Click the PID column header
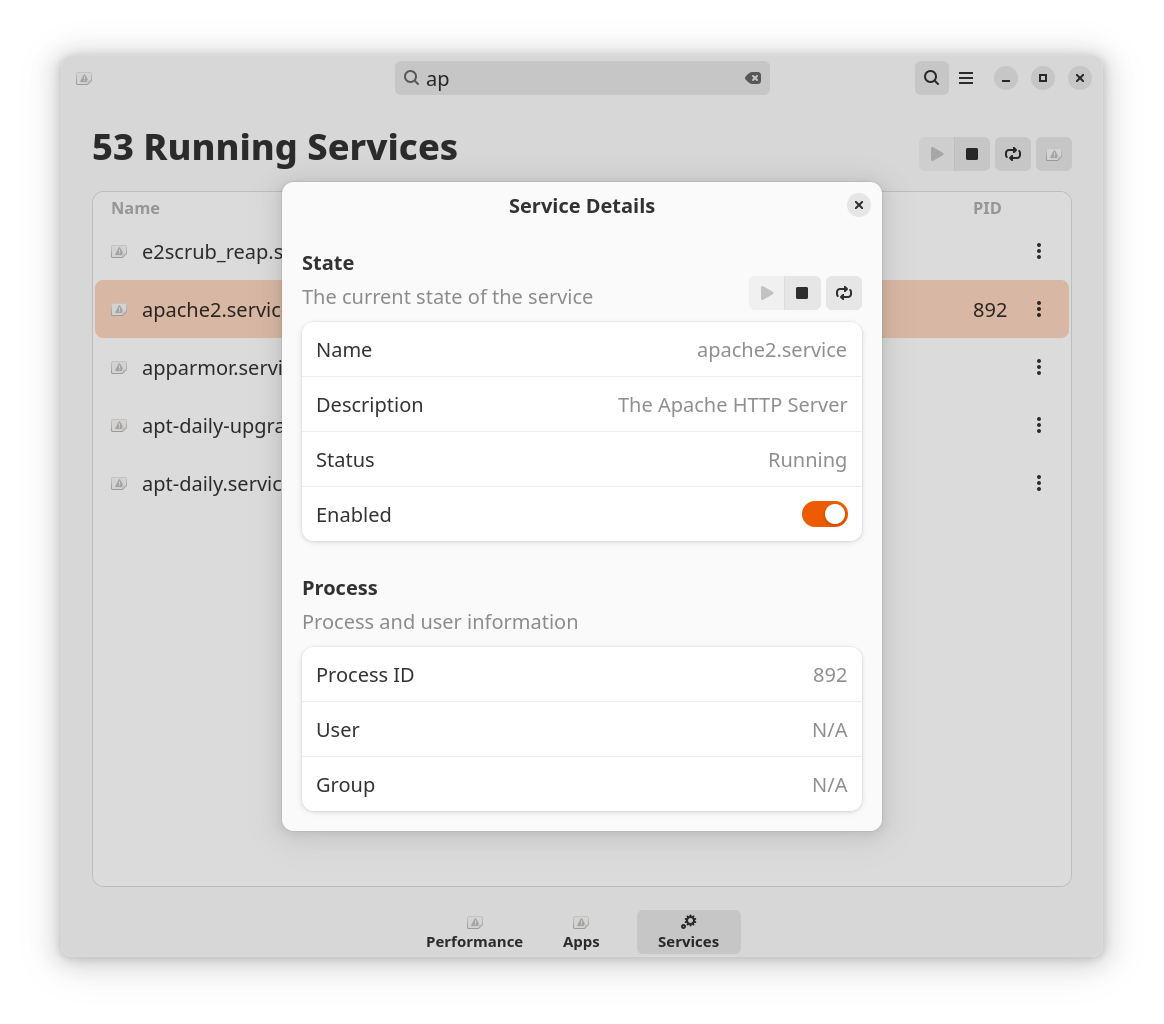Viewport: 1164px width, 1024px height. pos(987,208)
